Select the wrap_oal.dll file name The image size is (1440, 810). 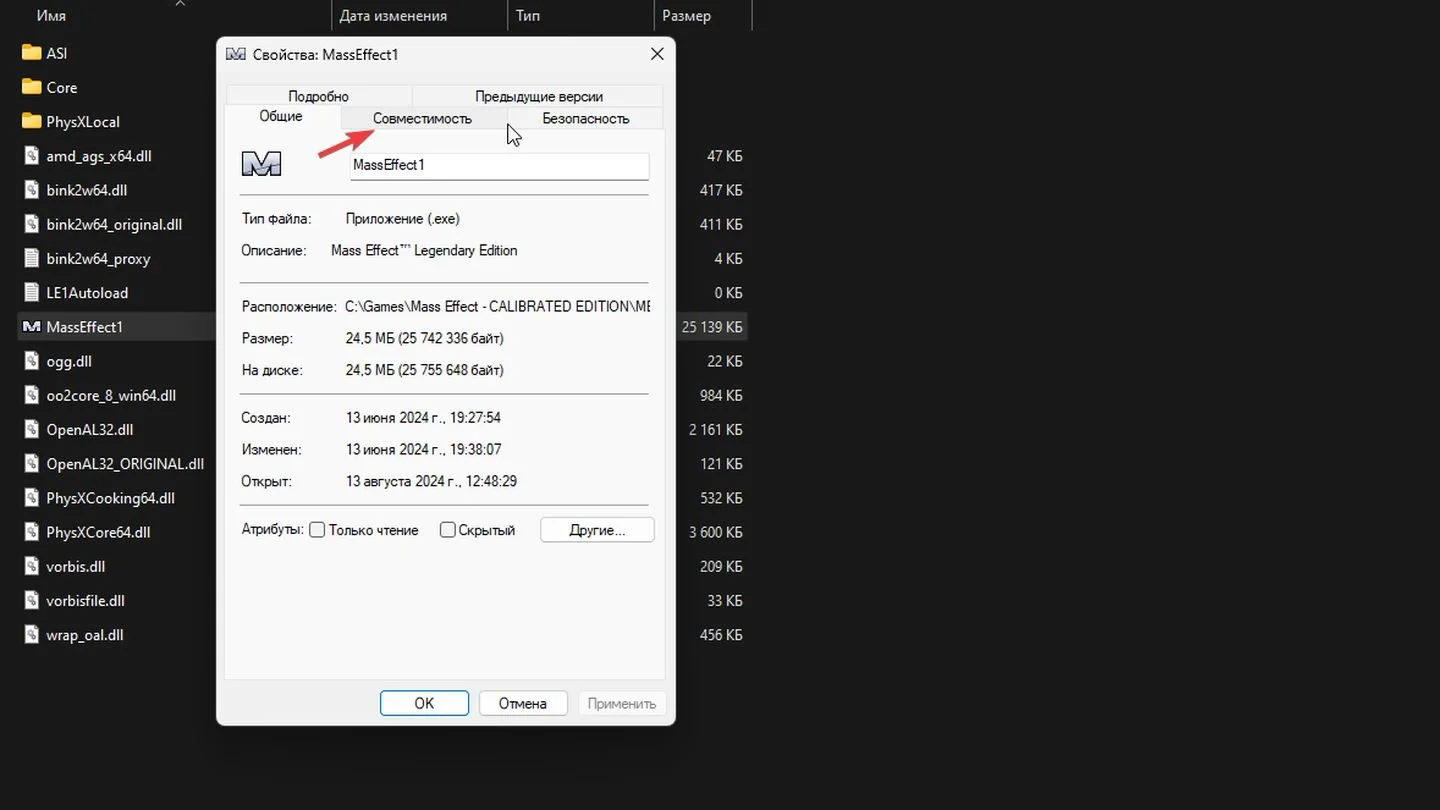85,635
